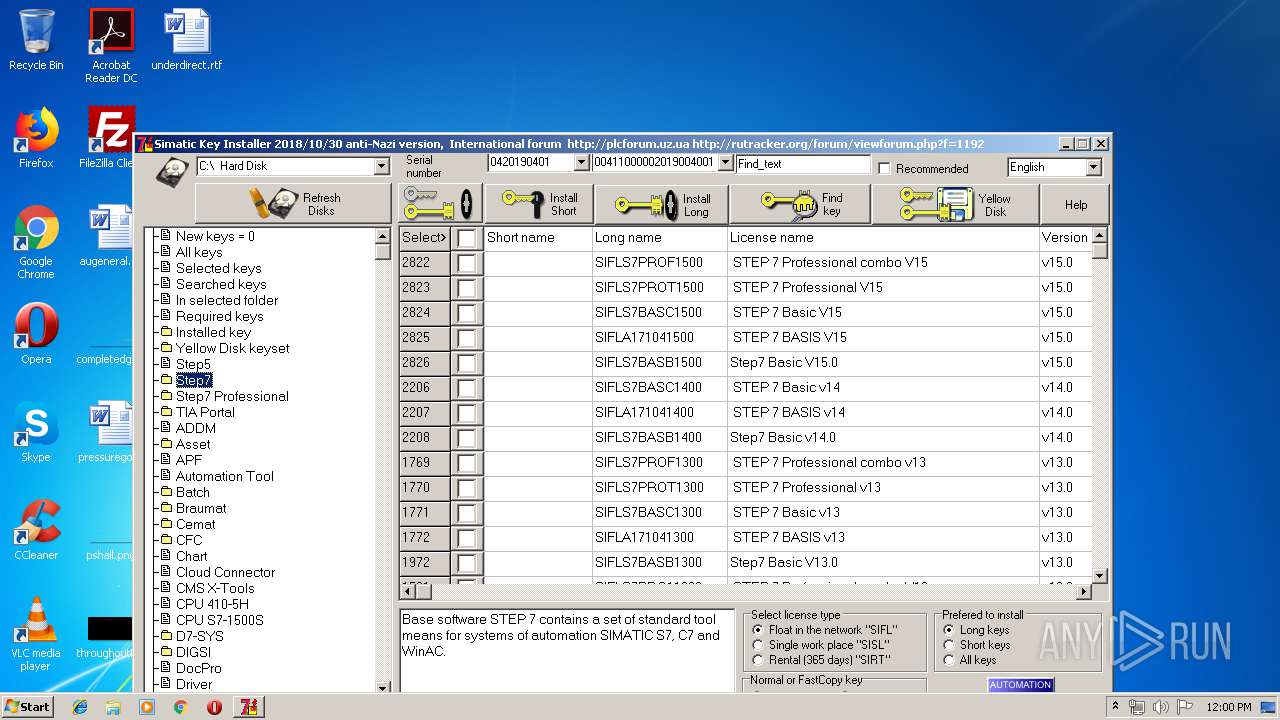Open the Windows Start menu

click(x=27, y=706)
